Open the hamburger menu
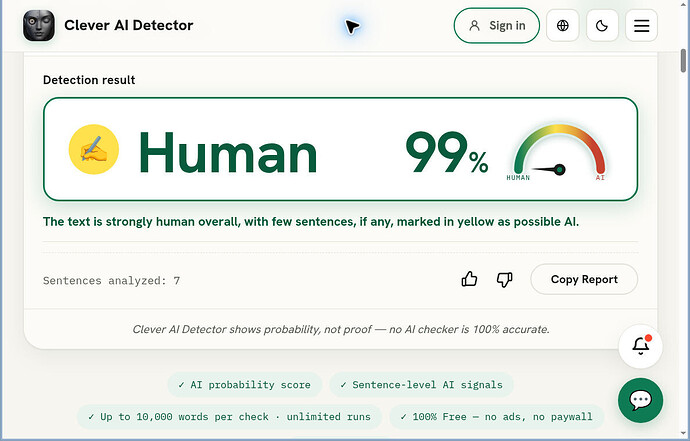The image size is (690, 441). tap(641, 26)
